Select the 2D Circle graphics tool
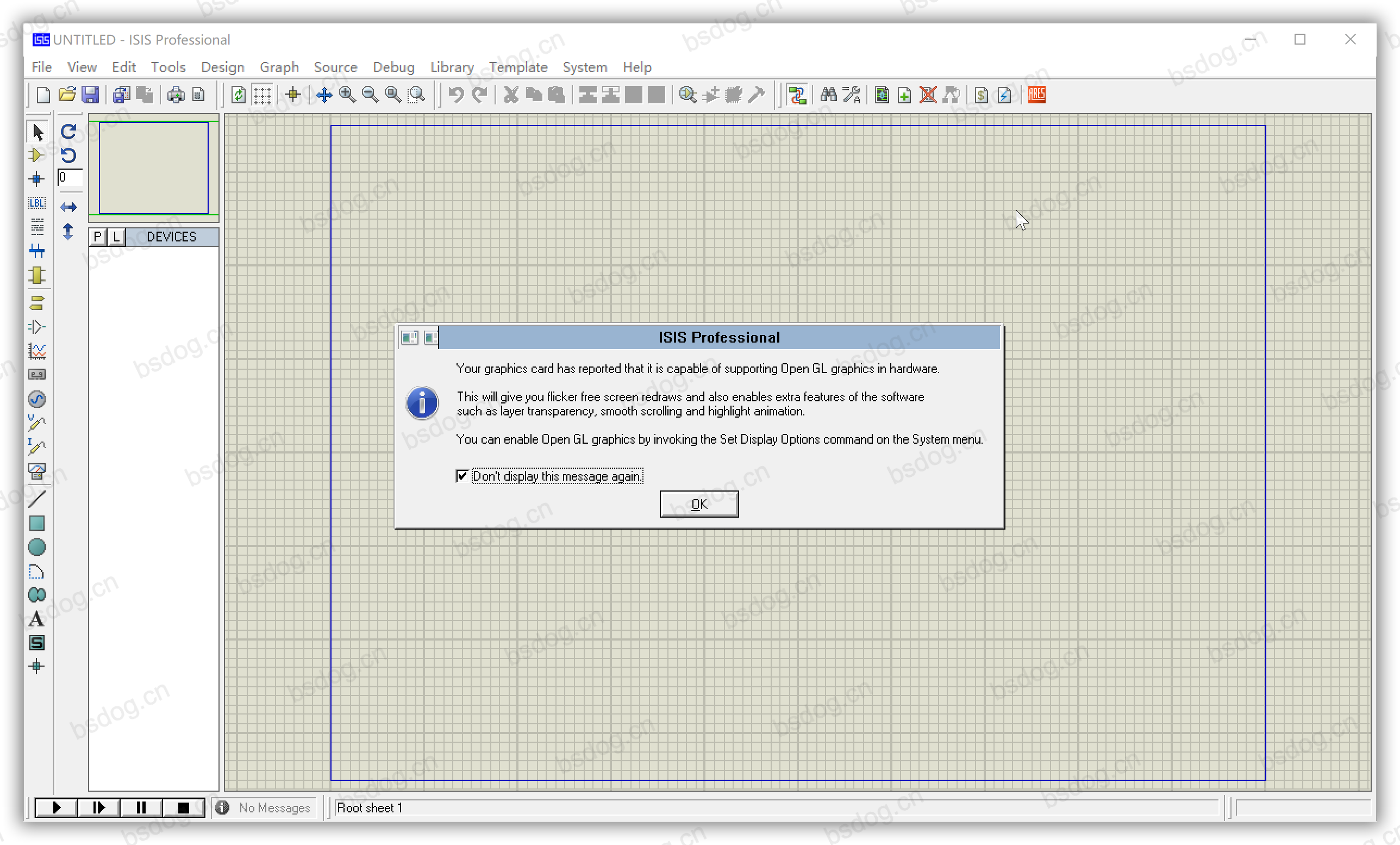This screenshot has width=1400, height=845. (x=37, y=547)
